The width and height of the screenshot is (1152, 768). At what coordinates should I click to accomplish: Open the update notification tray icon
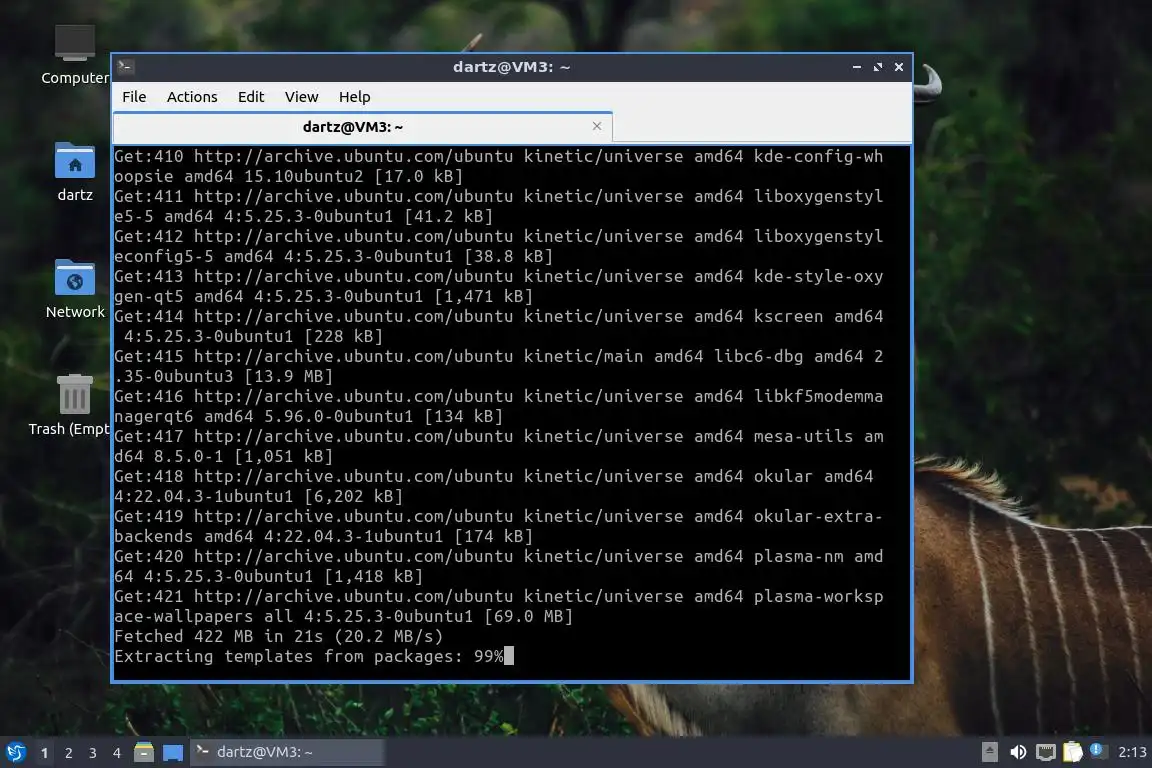click(1096, 750)
